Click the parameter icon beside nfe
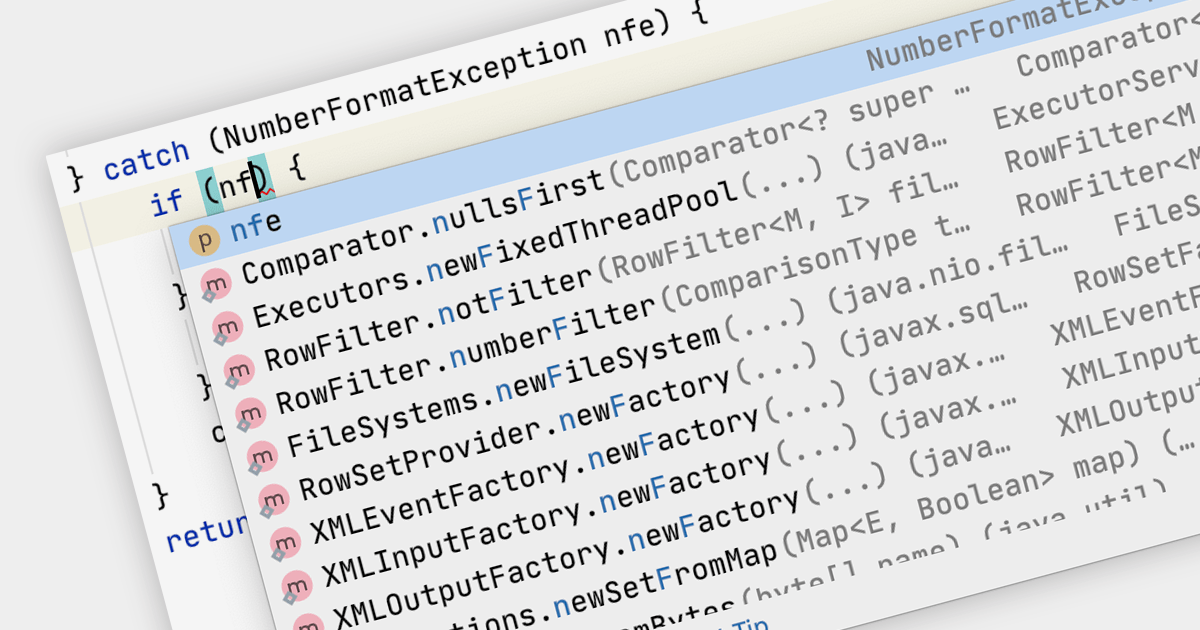This screenshot has height=630, width=1200. pos(206,240)
